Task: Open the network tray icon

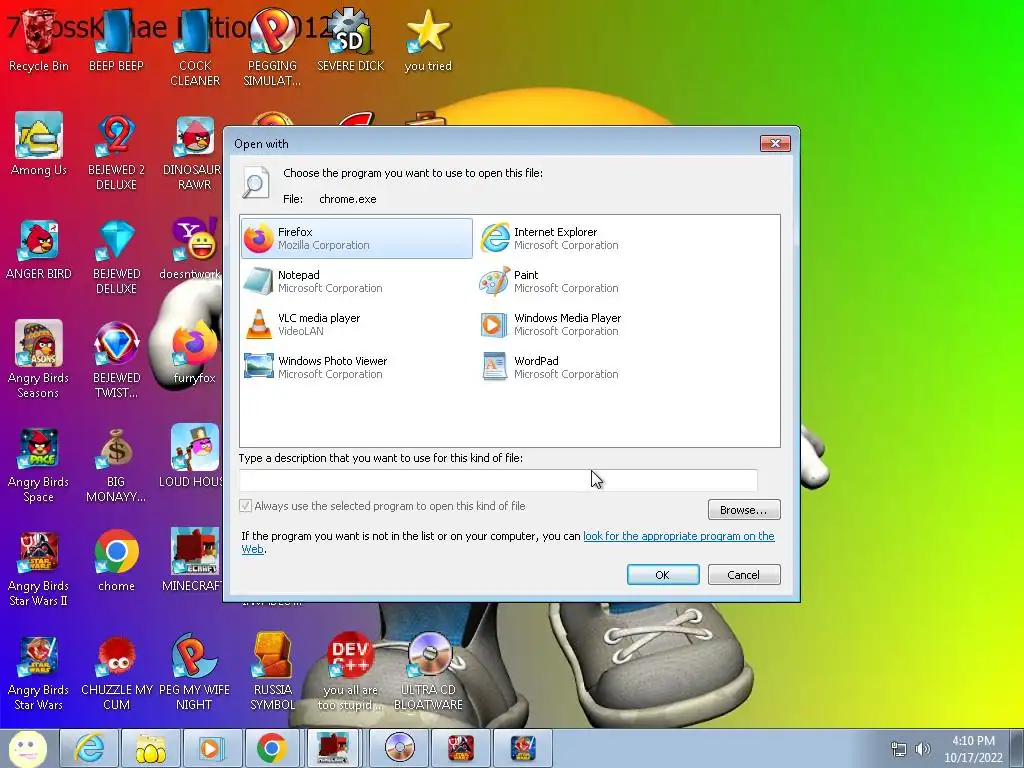Action: [899, 749]
